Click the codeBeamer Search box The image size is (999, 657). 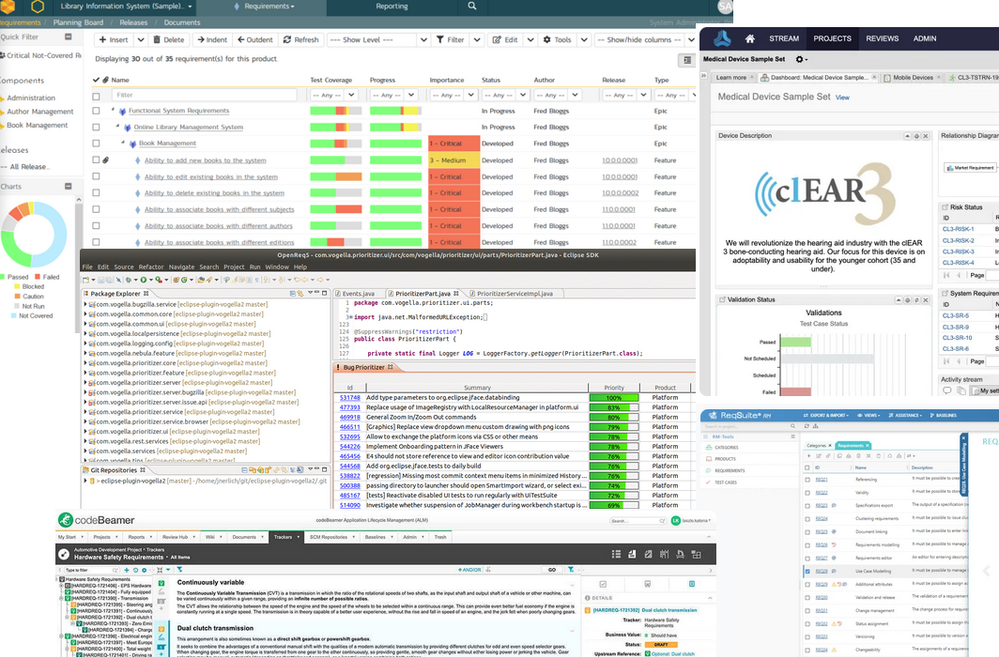click(x=637, y=521)
